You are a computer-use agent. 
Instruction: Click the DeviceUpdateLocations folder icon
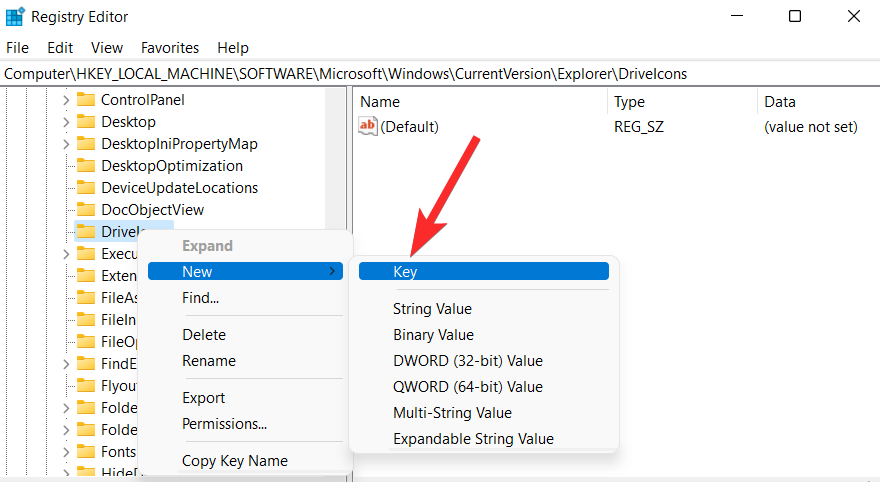tap(86, 187)
